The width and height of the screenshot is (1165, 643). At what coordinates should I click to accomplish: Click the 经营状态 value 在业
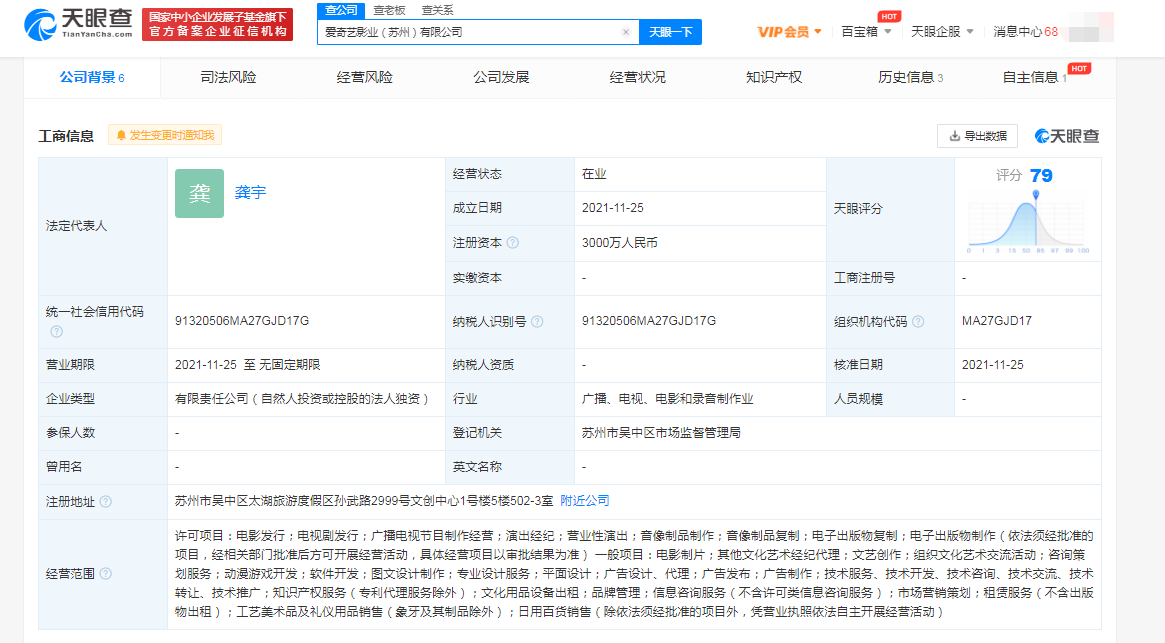pyautogui.click(x=594, y=174)
